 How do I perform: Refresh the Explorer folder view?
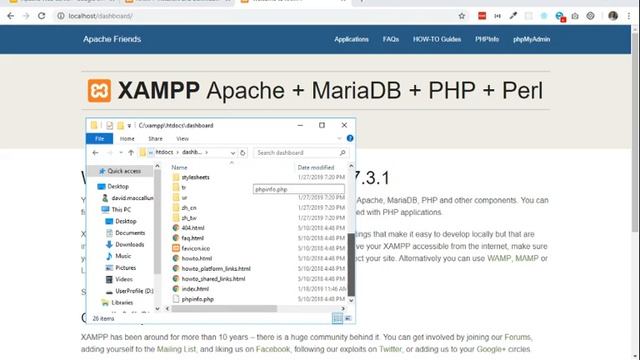click(242, 153)
